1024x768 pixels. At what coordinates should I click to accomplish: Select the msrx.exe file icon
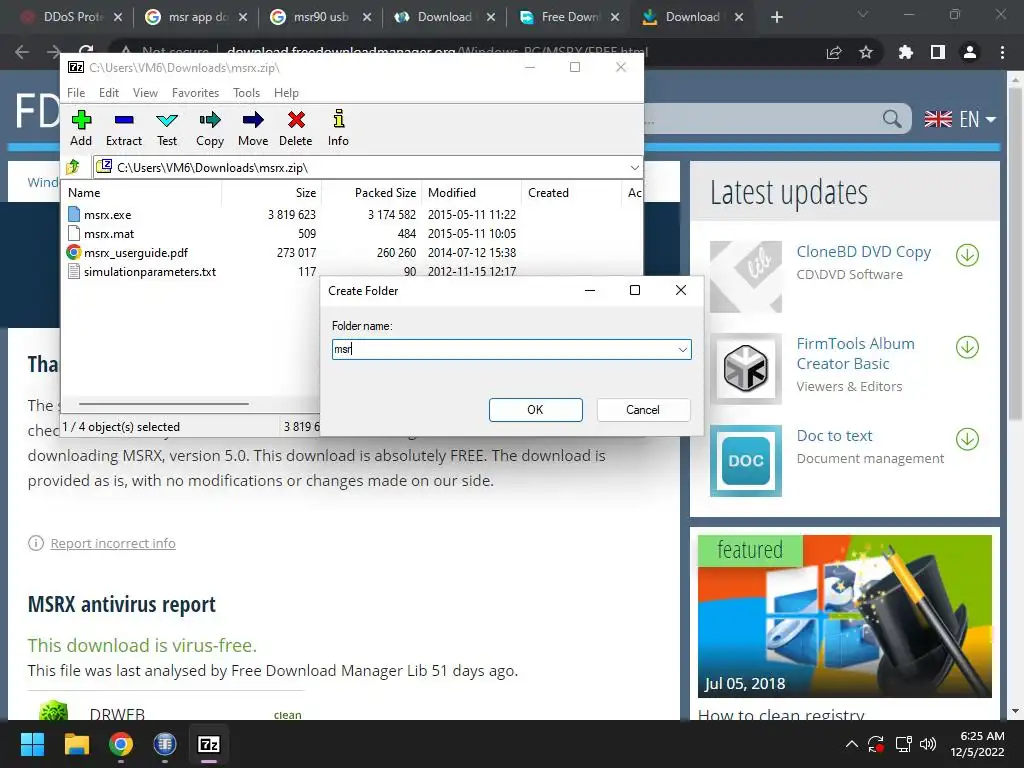click(x=74, y=214)
